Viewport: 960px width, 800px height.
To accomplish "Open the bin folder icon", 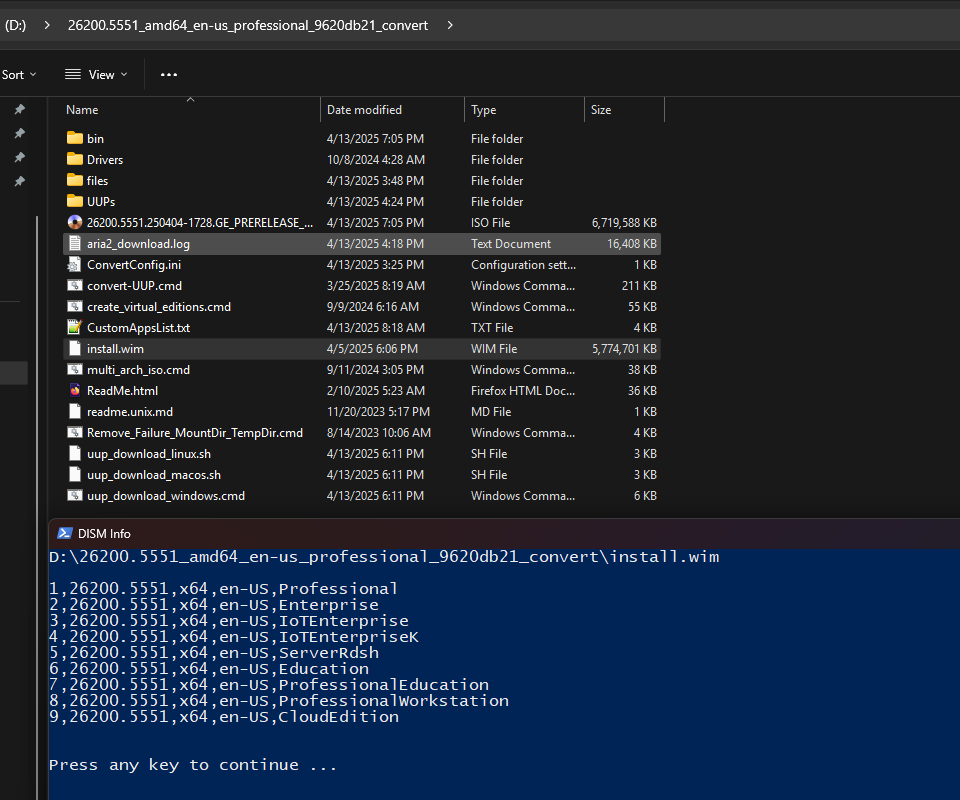I will pos(75,138).
